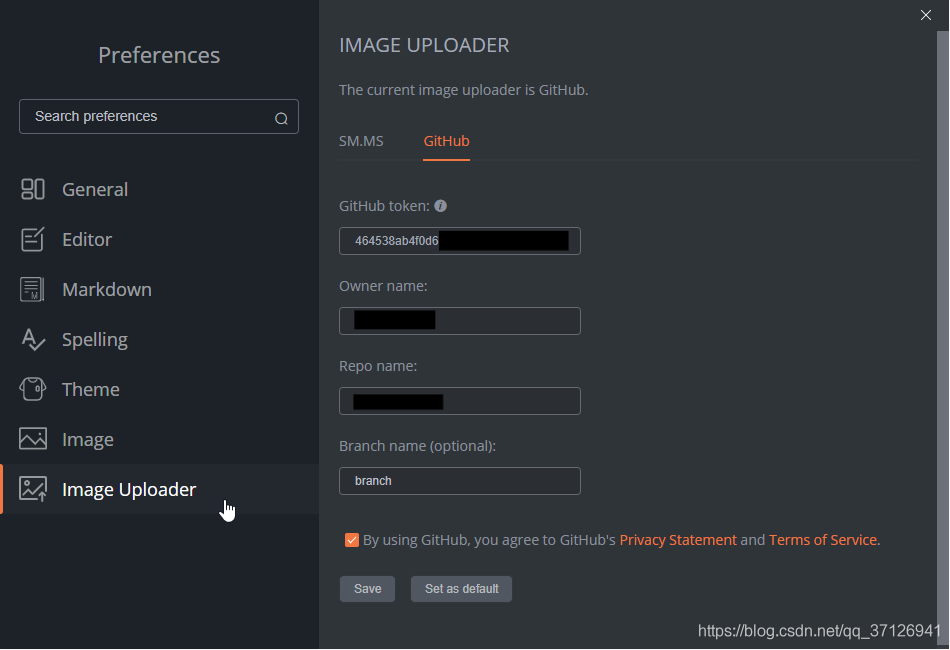This screenshot has height=650, width=950.
Task: Open General preferences section
Action: tap(95, 190)
